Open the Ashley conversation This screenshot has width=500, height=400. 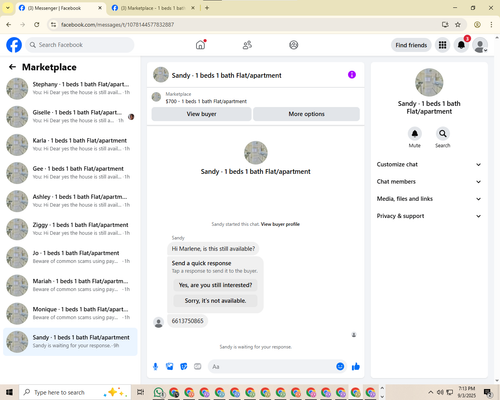click(x=70, y=201)
